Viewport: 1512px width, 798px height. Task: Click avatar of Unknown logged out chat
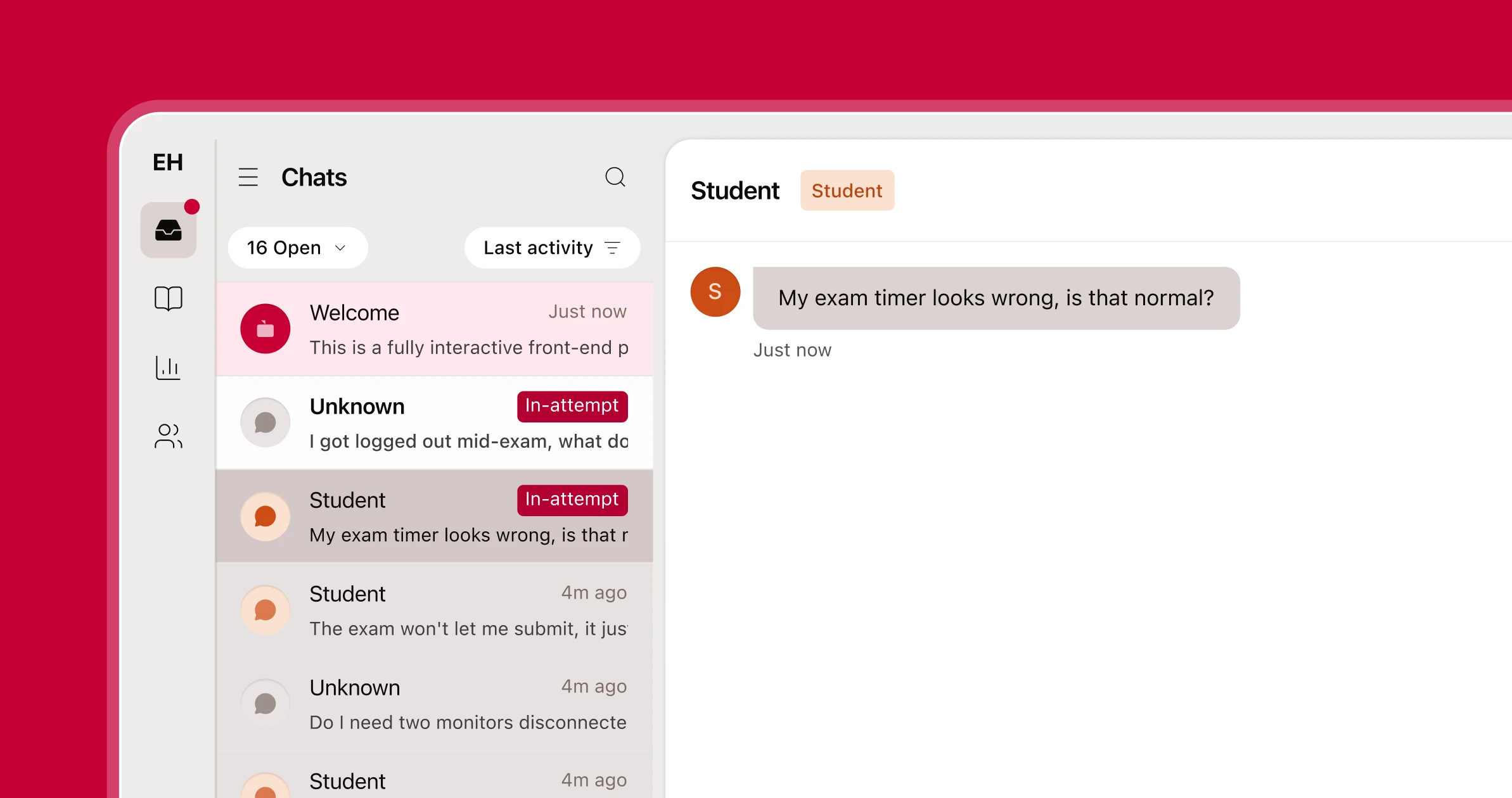(x=266, y=422)
